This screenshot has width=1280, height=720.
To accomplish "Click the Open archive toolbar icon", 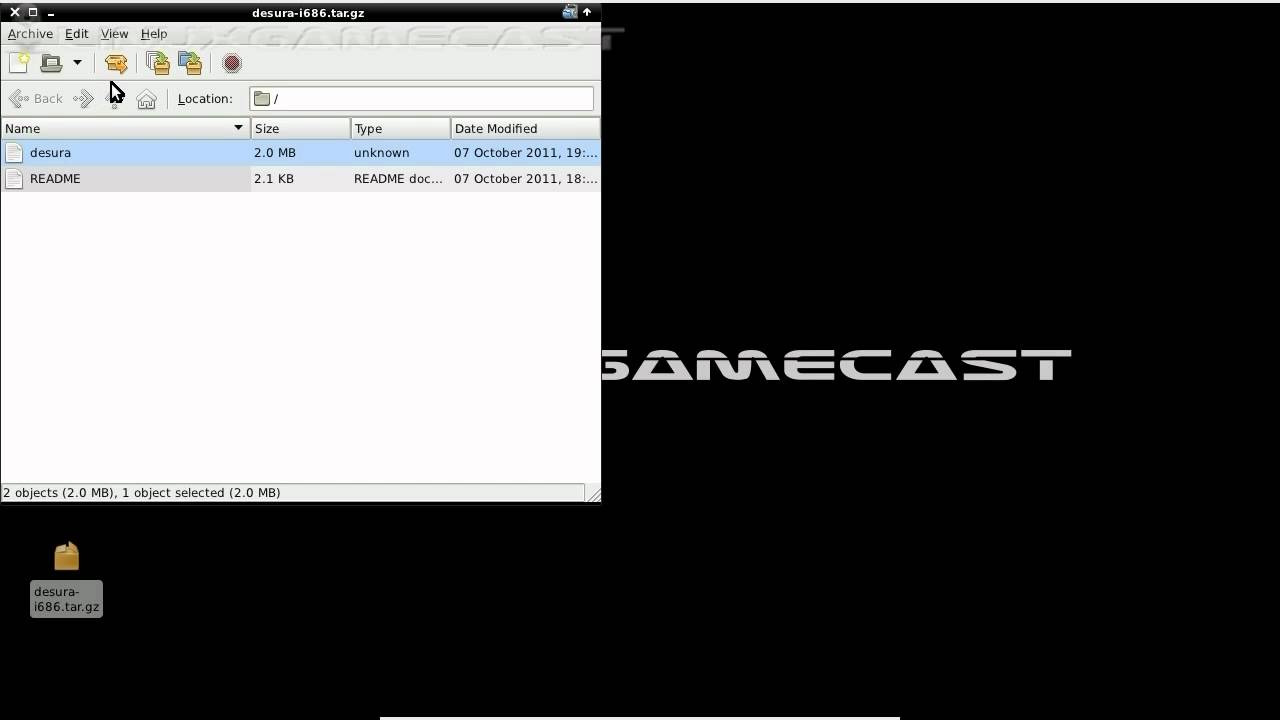I will point(51,63).
